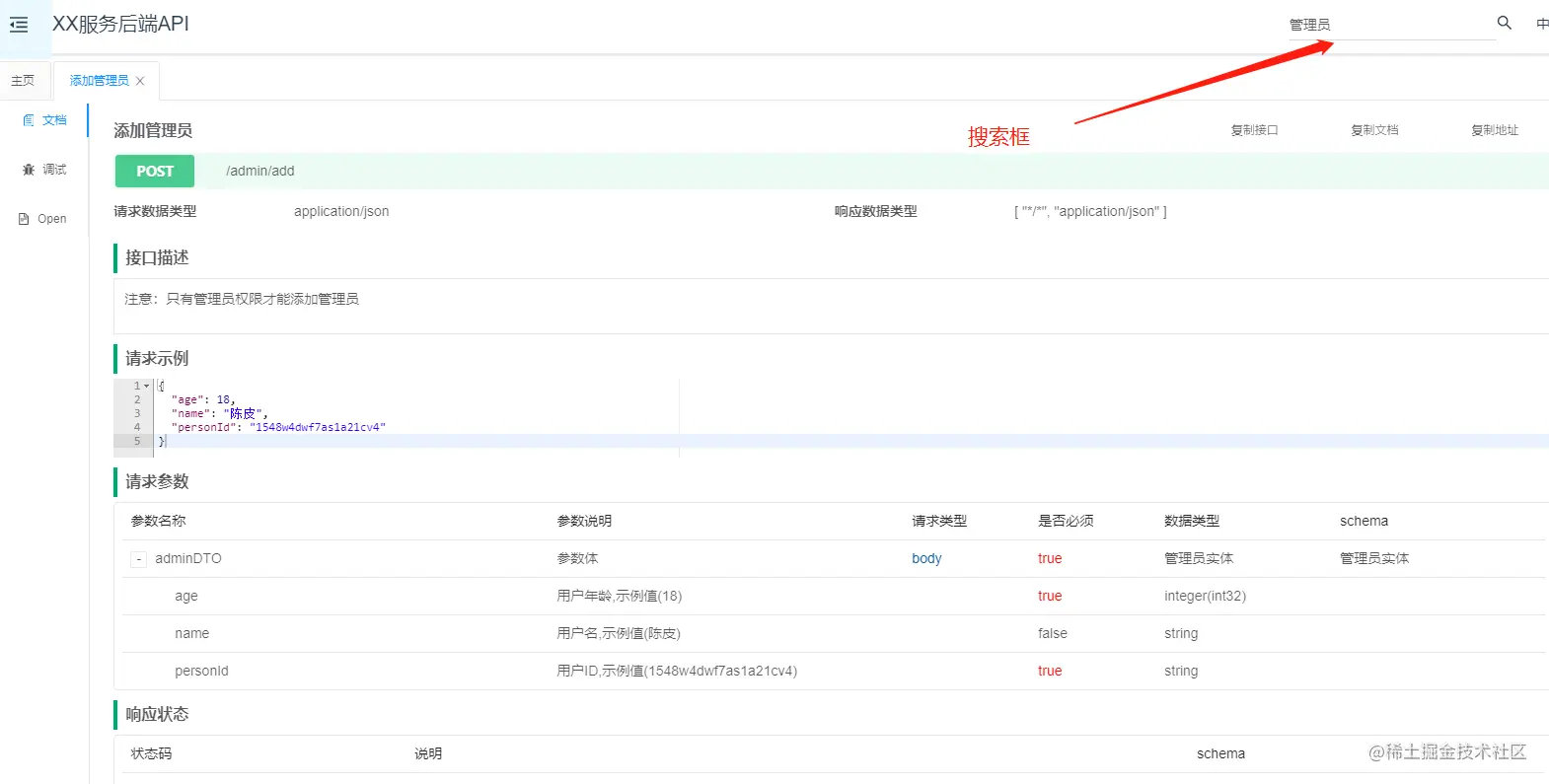Click the 文档 document icon in sidebar

tap(28, 120)
